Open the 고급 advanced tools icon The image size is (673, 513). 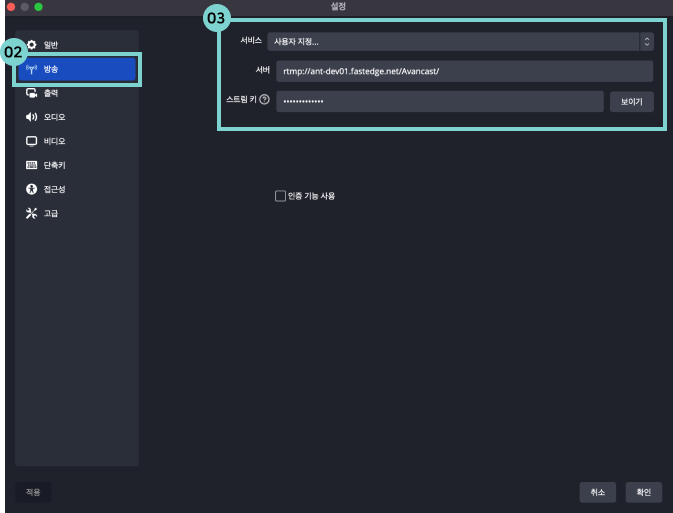(31, 213)
